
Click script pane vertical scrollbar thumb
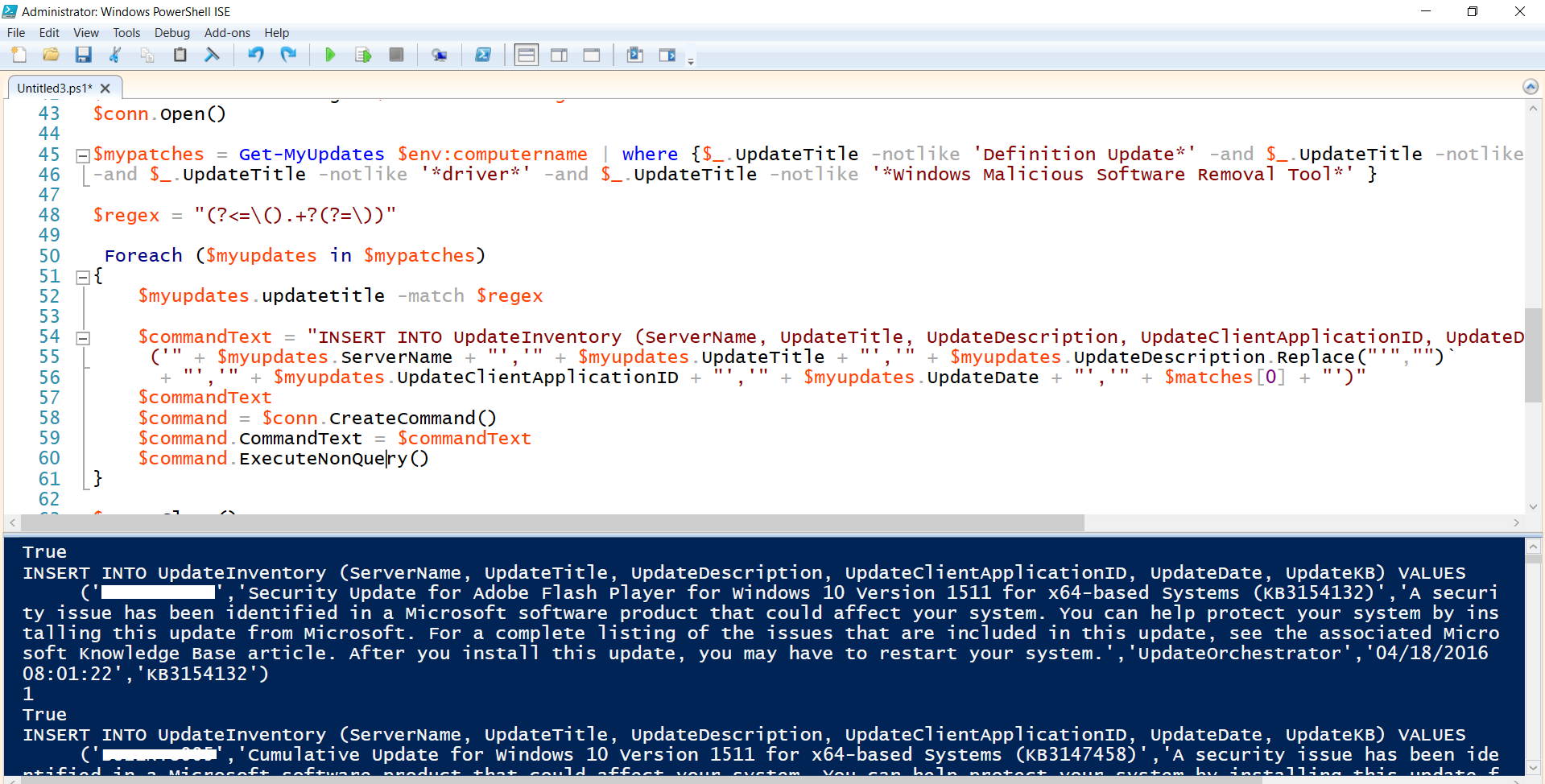pyautogui.click(x=1533, y=355)
